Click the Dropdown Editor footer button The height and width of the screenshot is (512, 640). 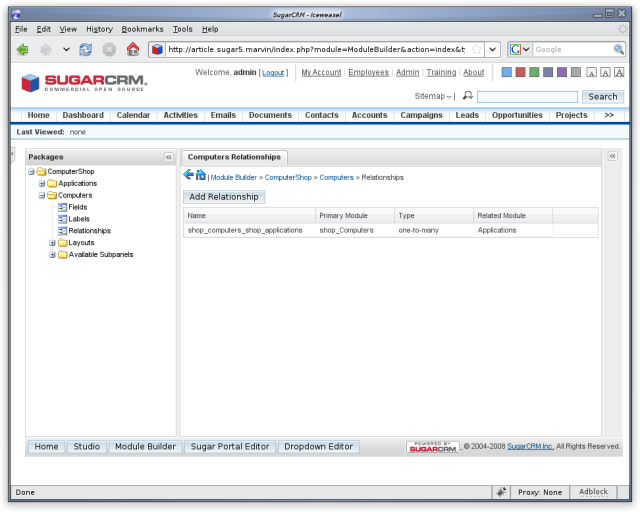point(318,447)
